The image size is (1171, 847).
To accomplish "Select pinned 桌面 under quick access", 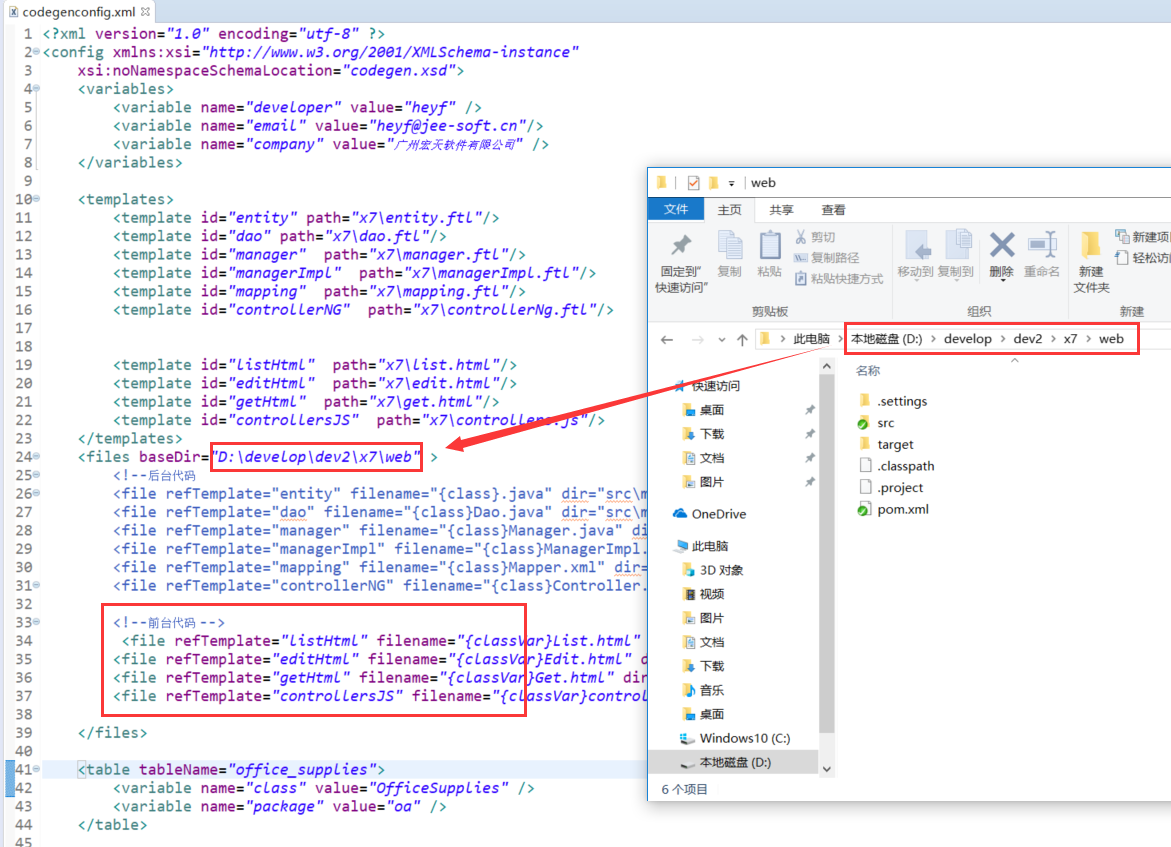I will (x=703, y=410).
